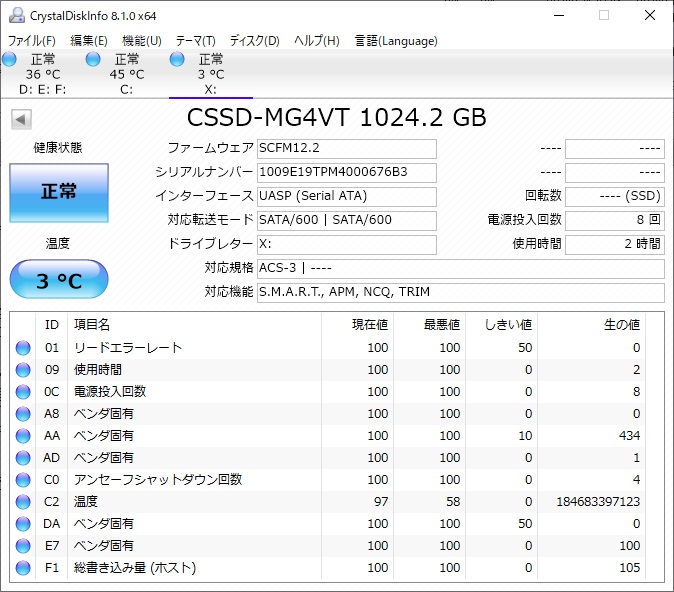Click the power on hours field 2 時間

click(615, 245)
